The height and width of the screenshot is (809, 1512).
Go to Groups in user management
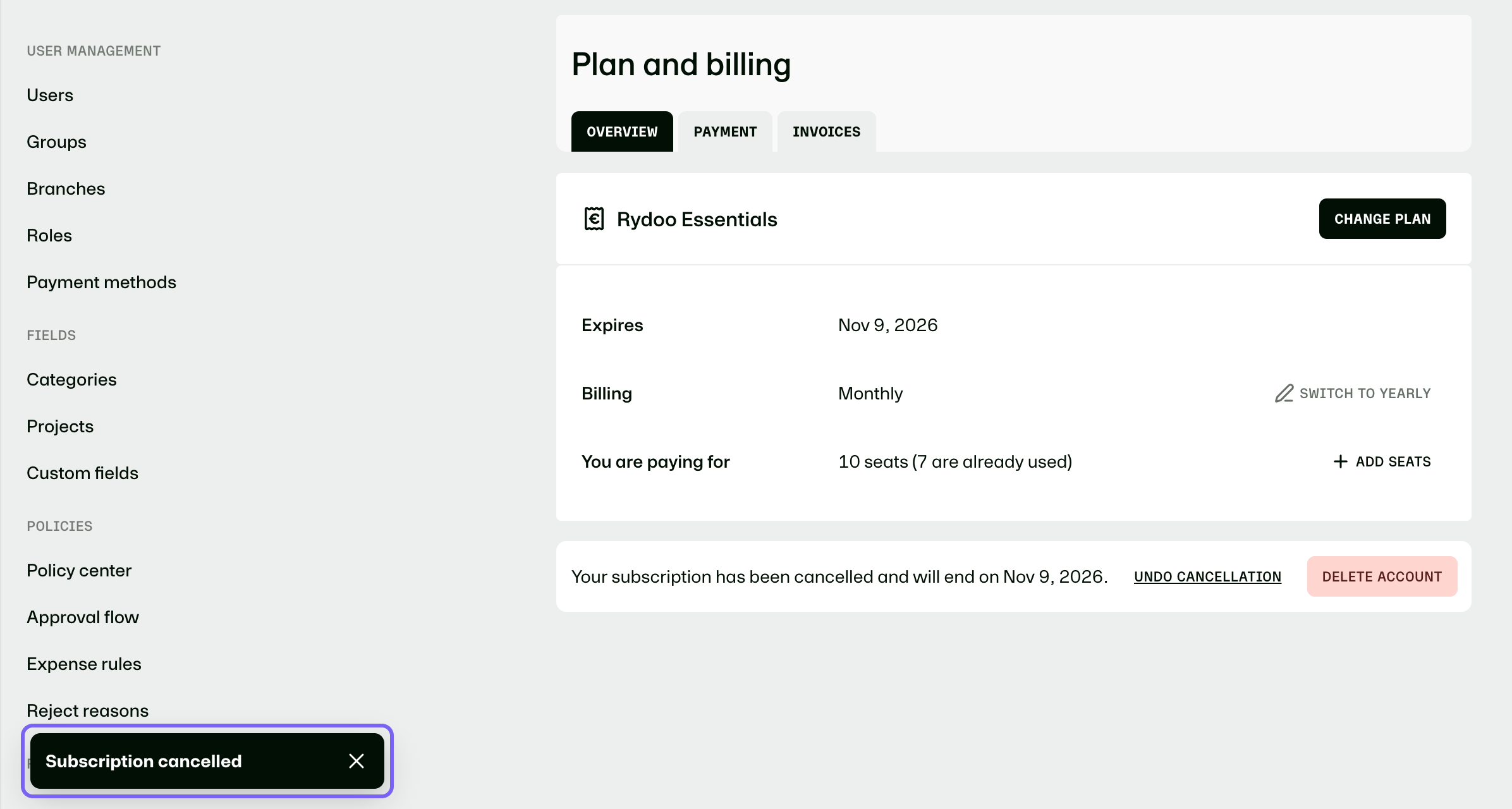pos(56,142)
